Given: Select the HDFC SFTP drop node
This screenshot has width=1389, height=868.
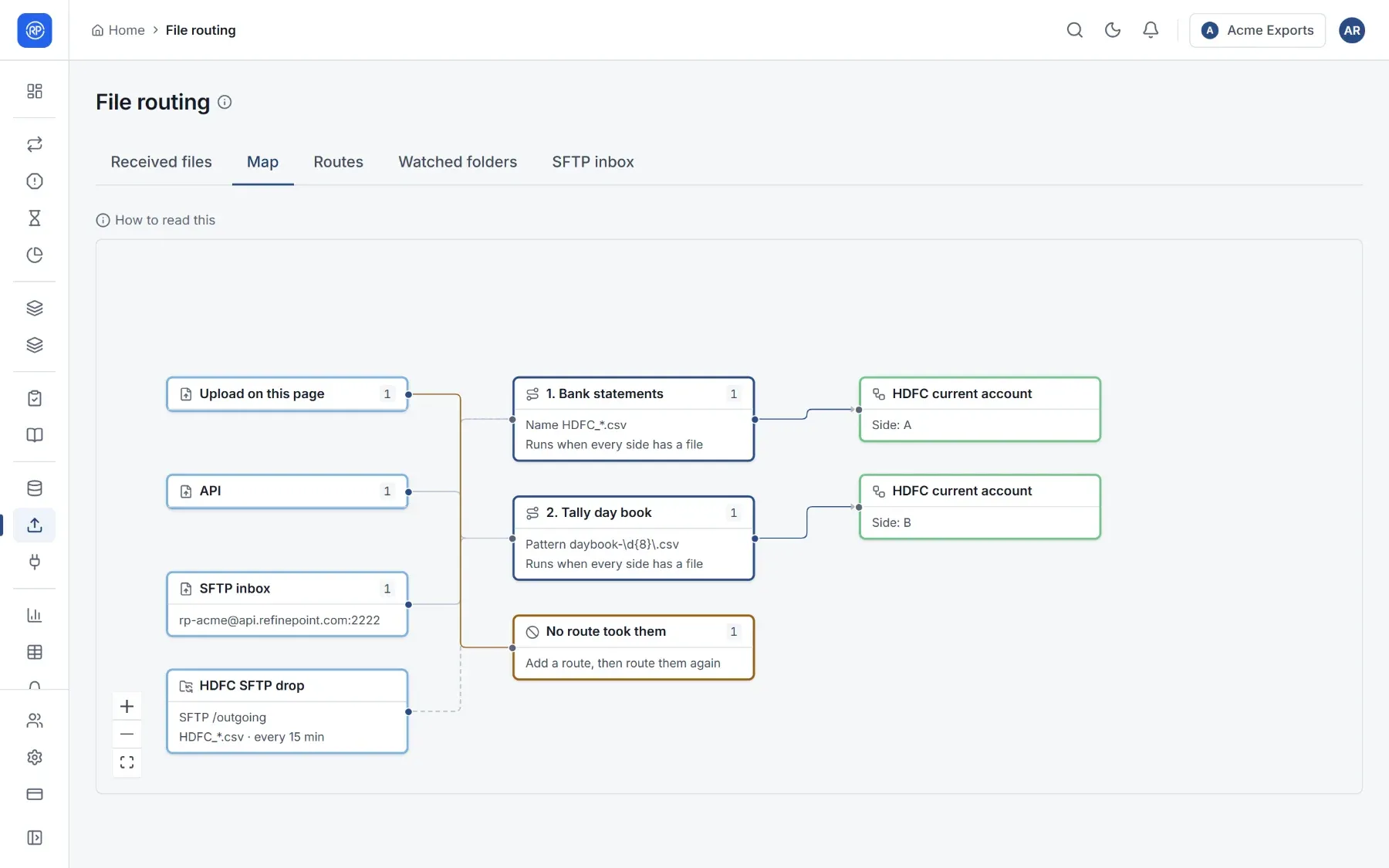Looking at the screenshot, I should (287, 711).
